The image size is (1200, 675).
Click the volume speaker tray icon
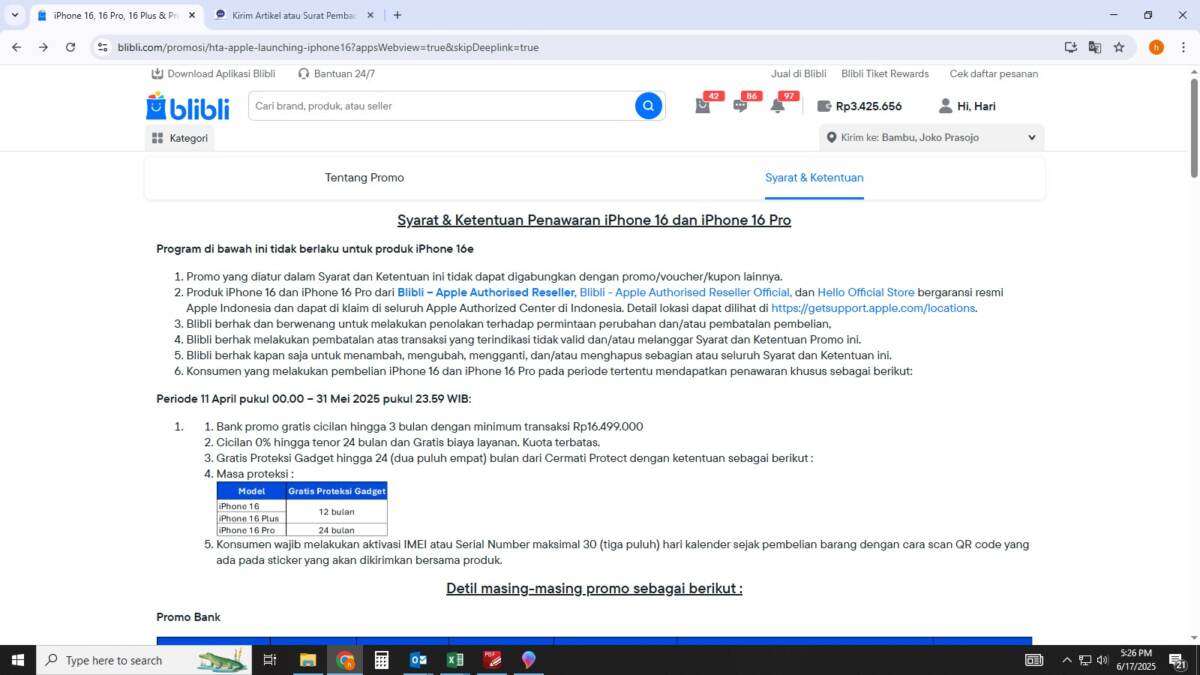click(1102, 660)
